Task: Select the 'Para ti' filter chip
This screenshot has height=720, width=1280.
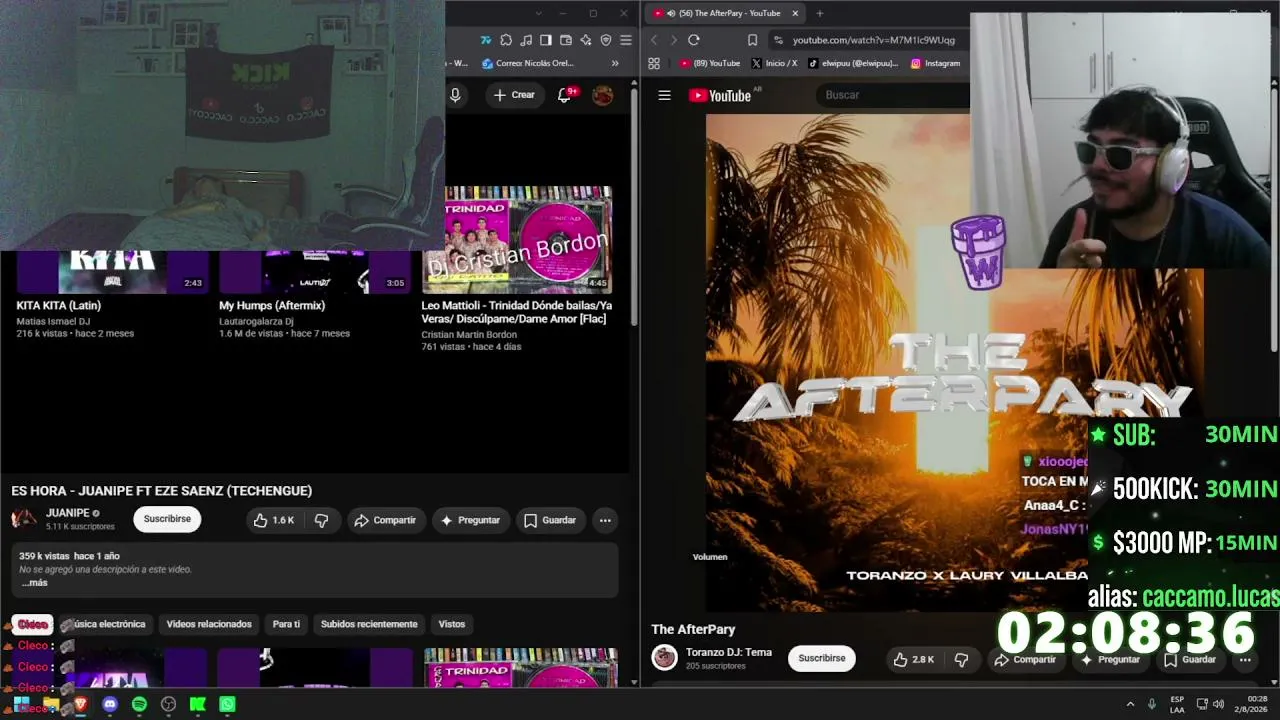Action: click(x=286, y=624)
